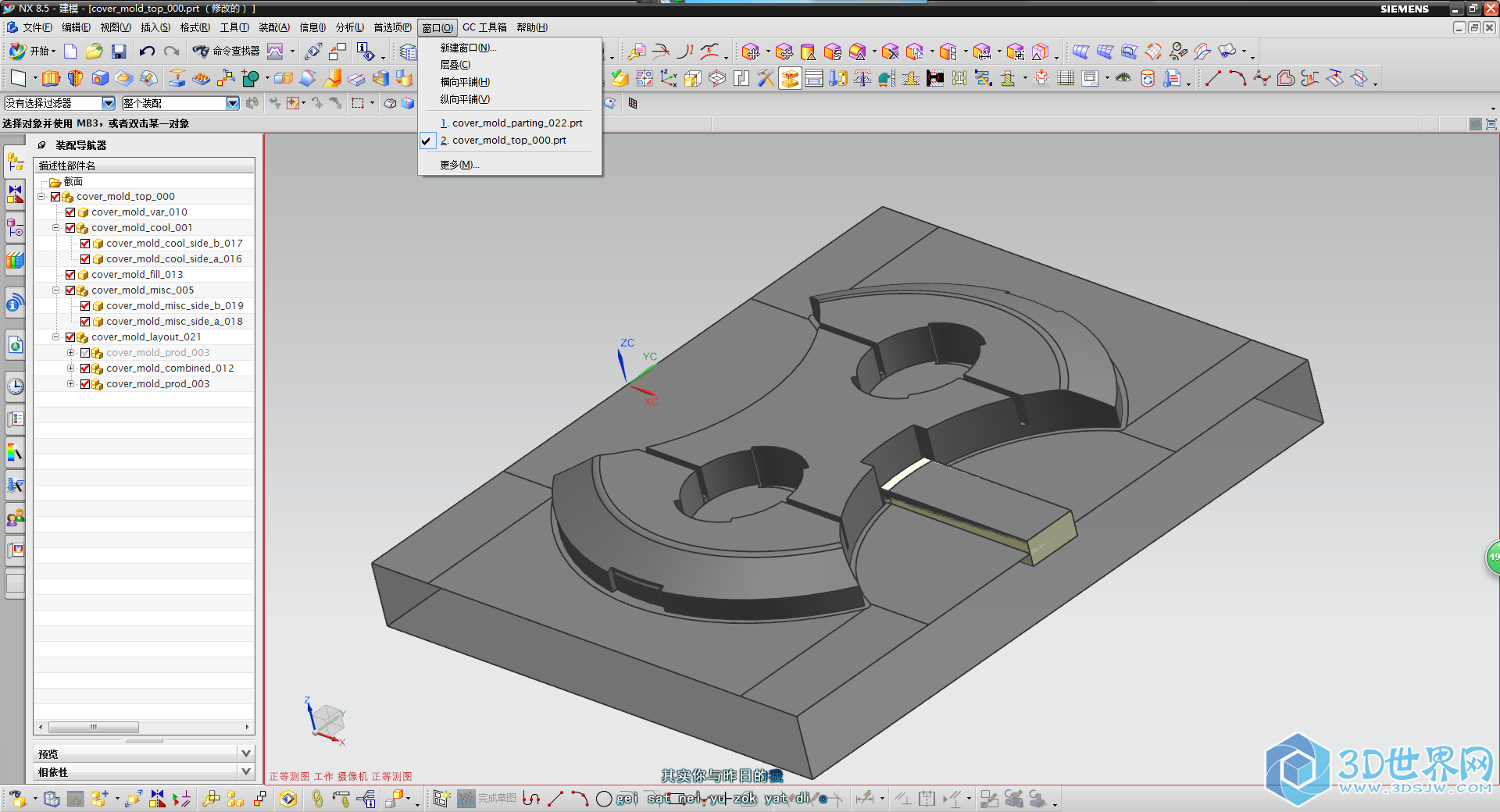Click the Mold Wizard tools hammer icon

(765, 78)
